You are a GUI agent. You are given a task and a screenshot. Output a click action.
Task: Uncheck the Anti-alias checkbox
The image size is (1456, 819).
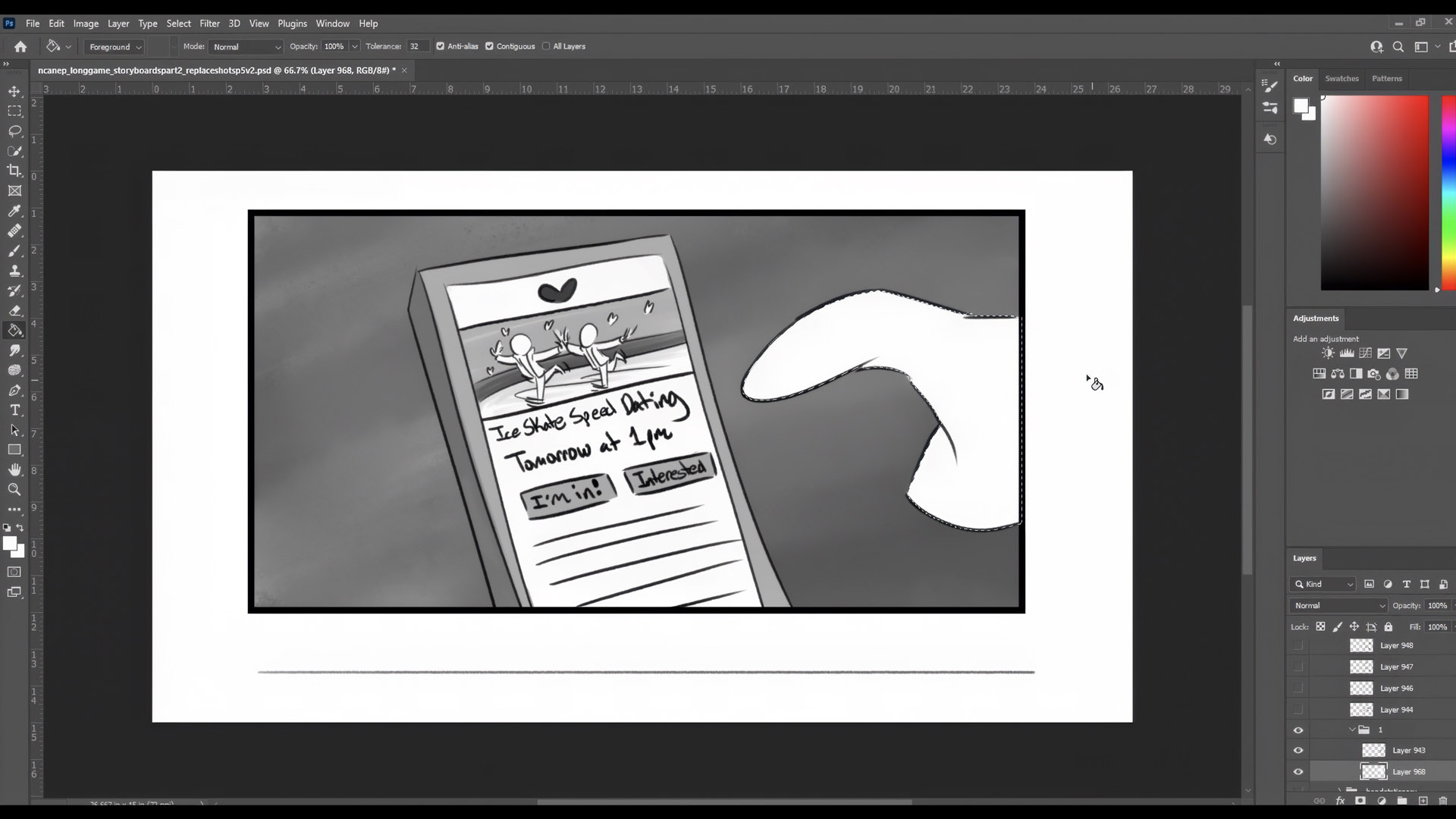pos(441,46)
